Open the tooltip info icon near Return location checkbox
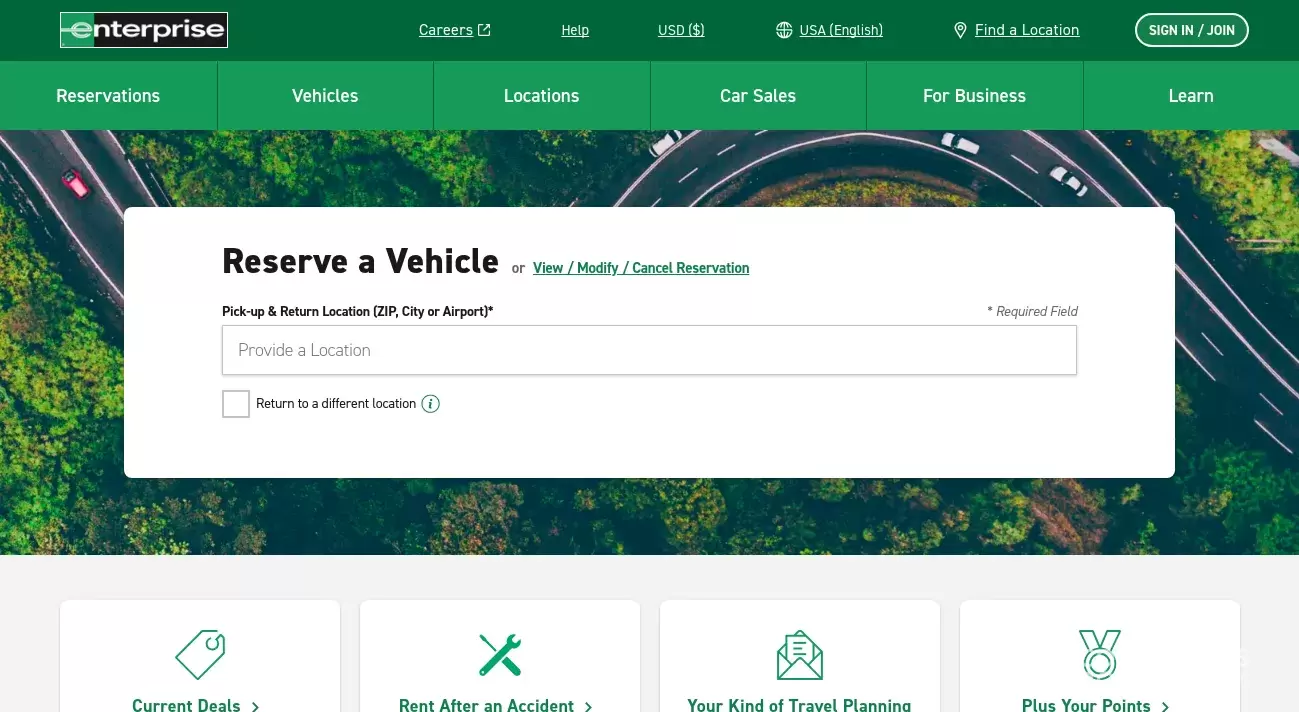The image size is (1299, 712). (x=430, y=404)
